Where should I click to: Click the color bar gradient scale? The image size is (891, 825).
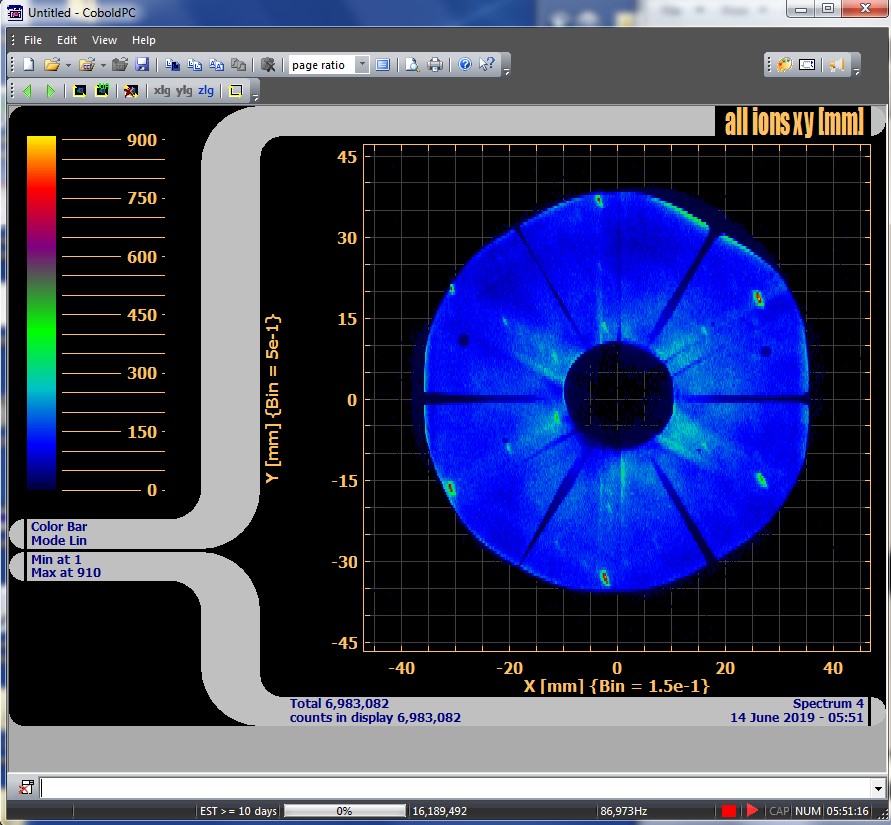[x=41, y=313]
